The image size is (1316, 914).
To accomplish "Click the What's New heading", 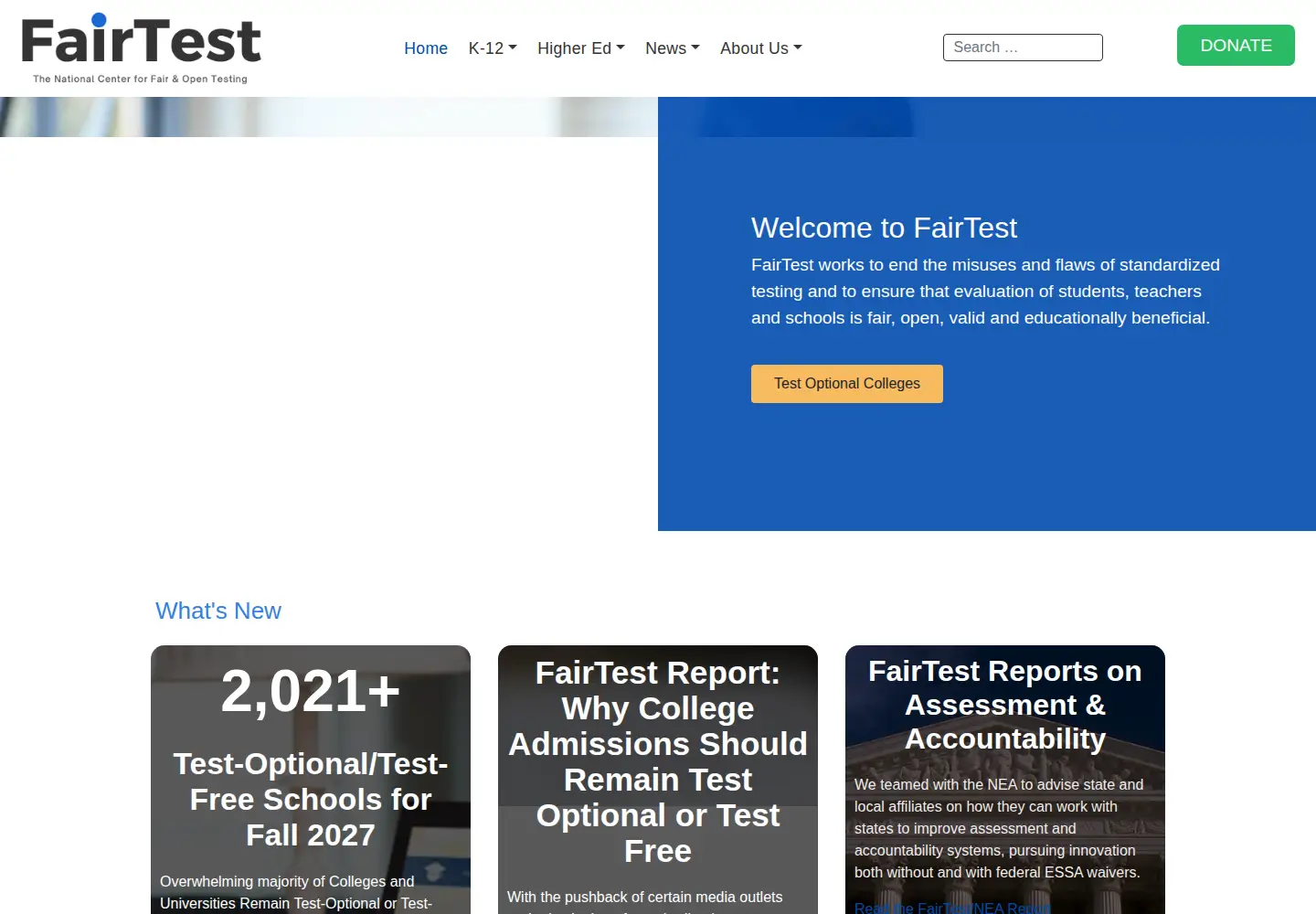I will tap(218, 611).
